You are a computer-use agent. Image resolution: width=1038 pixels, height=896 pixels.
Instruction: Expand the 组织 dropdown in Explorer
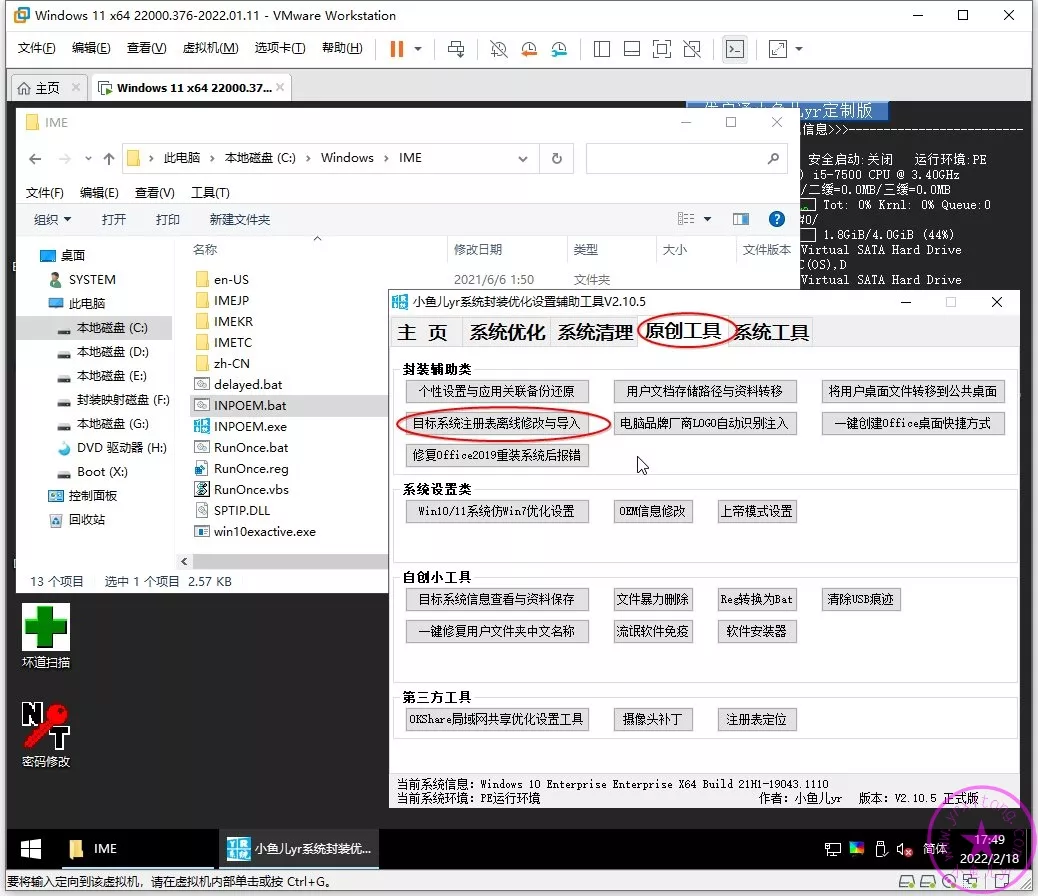52,219
